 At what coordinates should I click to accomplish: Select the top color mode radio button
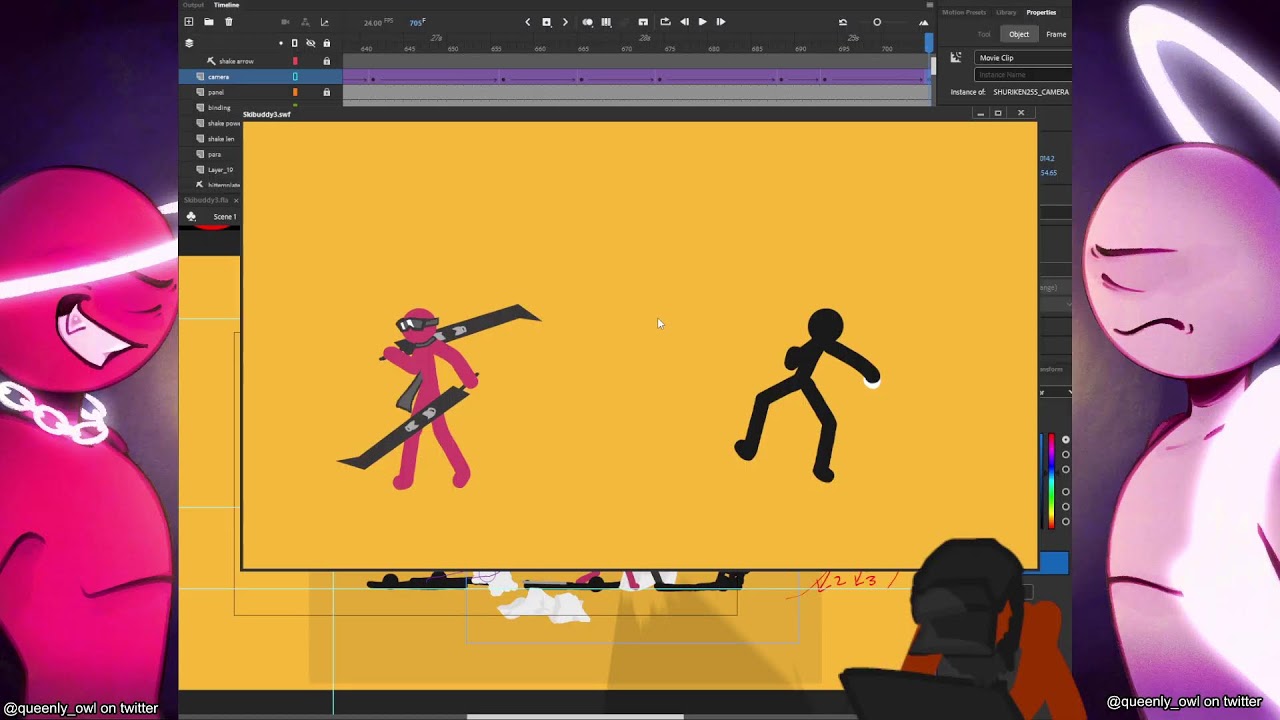coord(1066,440)
